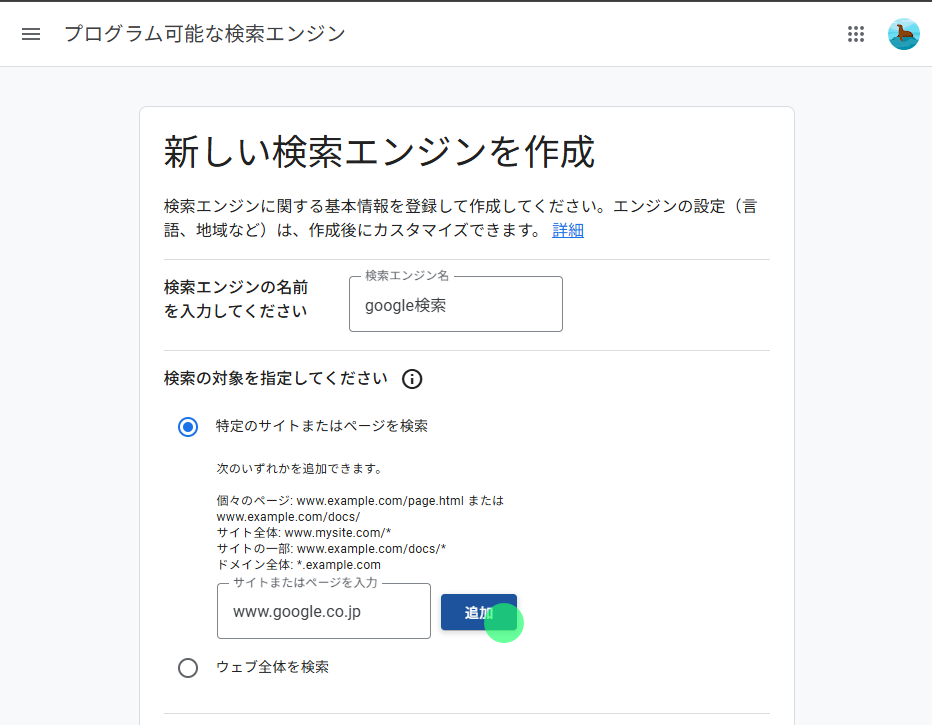Click the 追加 button
Viewport: 932px width, 725px height.
[x=478, y=613]
